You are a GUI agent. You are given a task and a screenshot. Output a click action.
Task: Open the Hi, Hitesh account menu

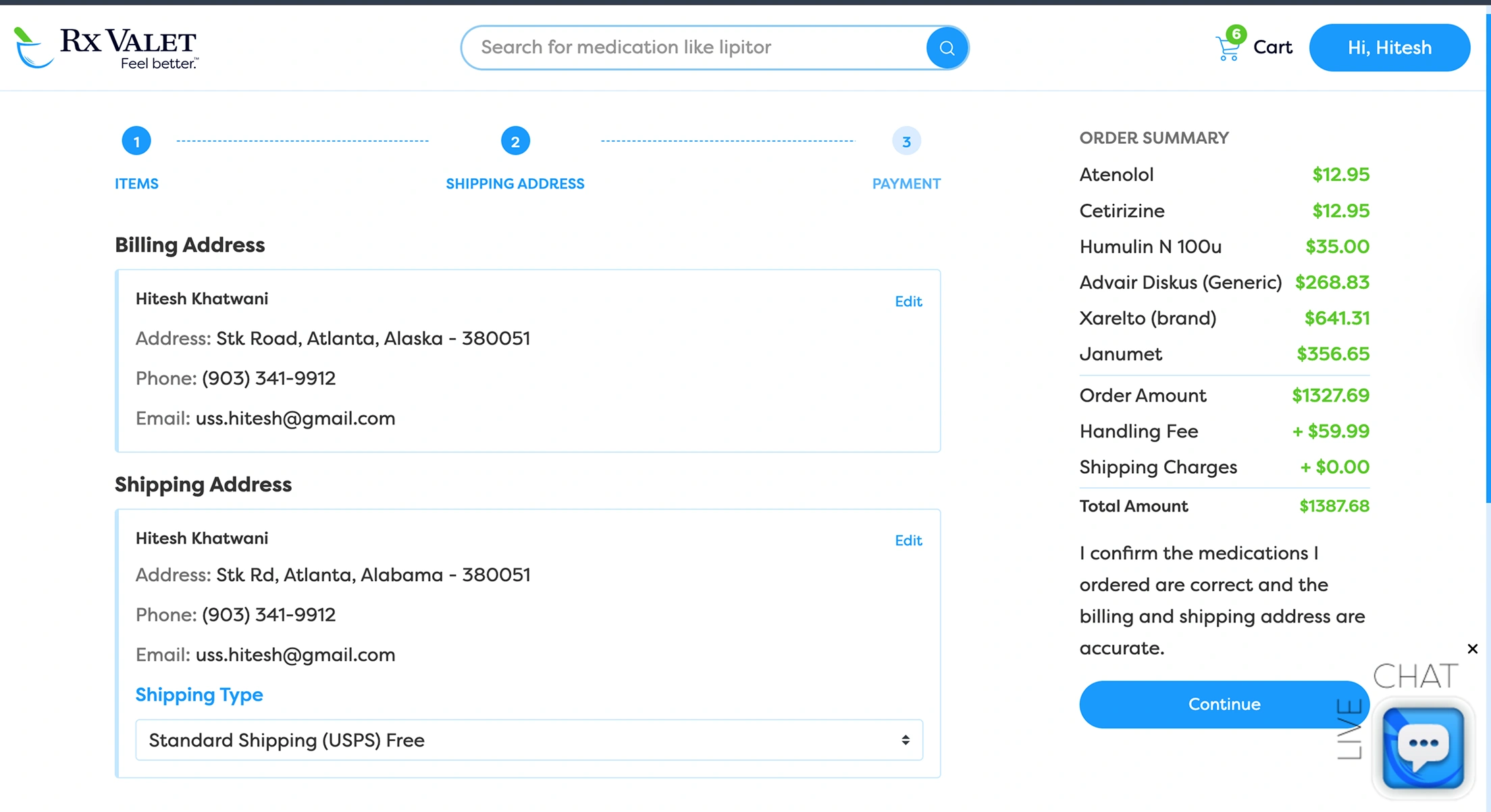(x=1389, y=48)
